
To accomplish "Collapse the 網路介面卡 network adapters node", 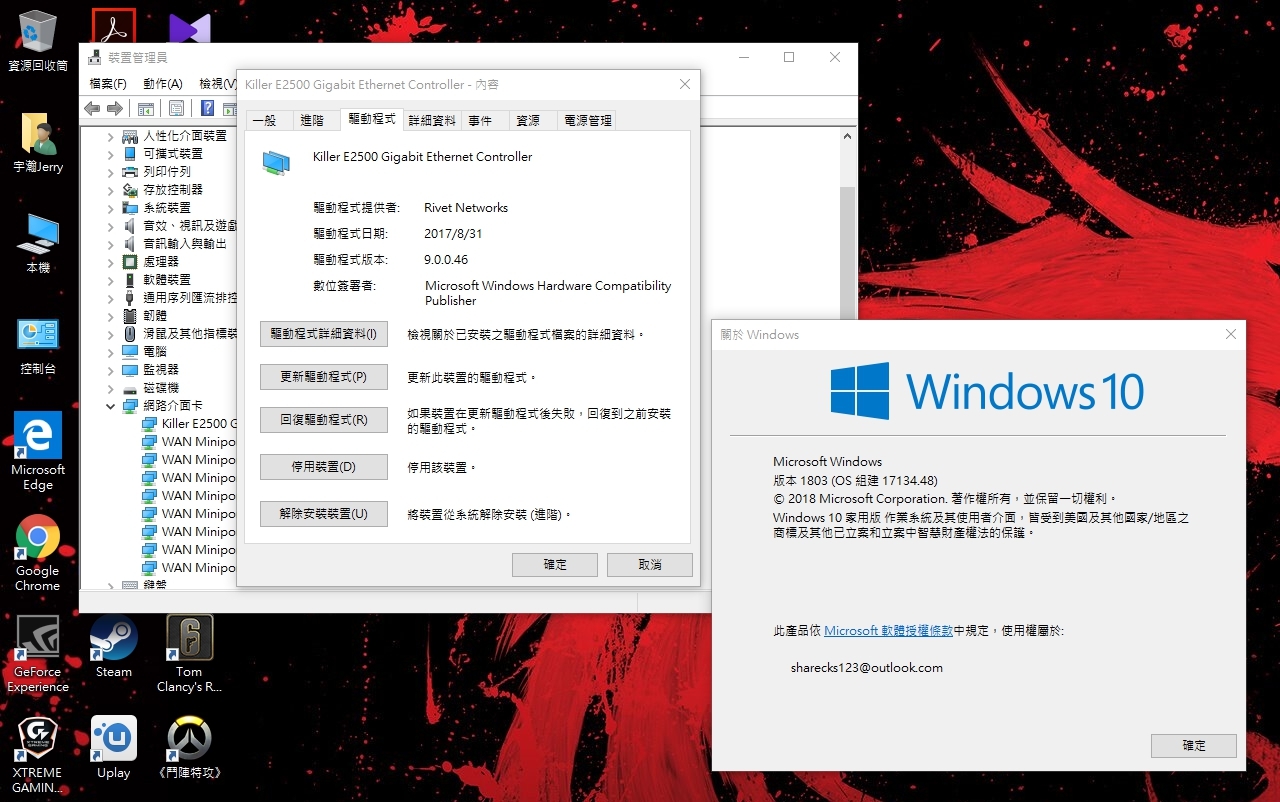I will click(110, 406).
